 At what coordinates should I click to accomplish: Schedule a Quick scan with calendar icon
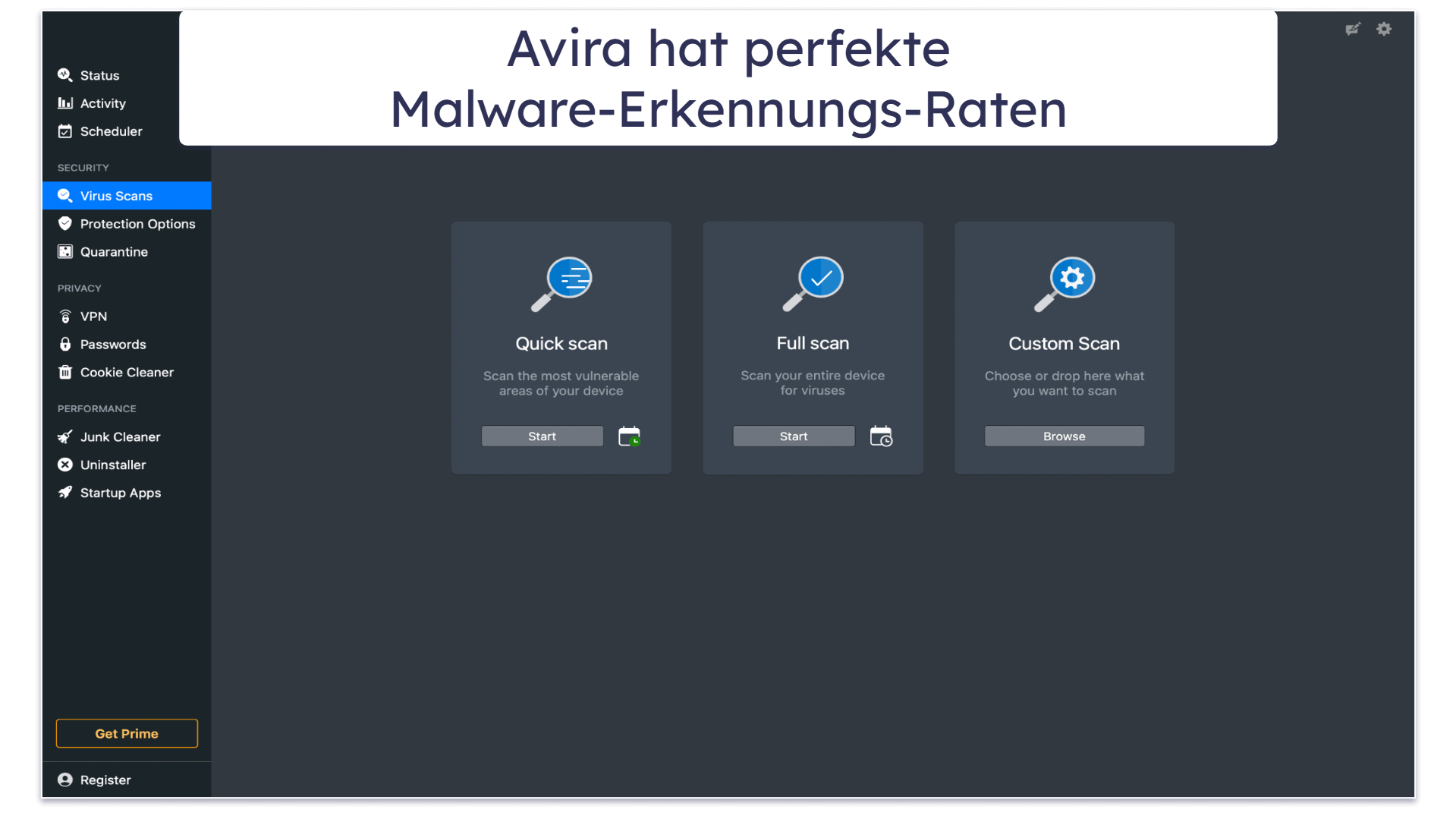(x=629, y=436)
